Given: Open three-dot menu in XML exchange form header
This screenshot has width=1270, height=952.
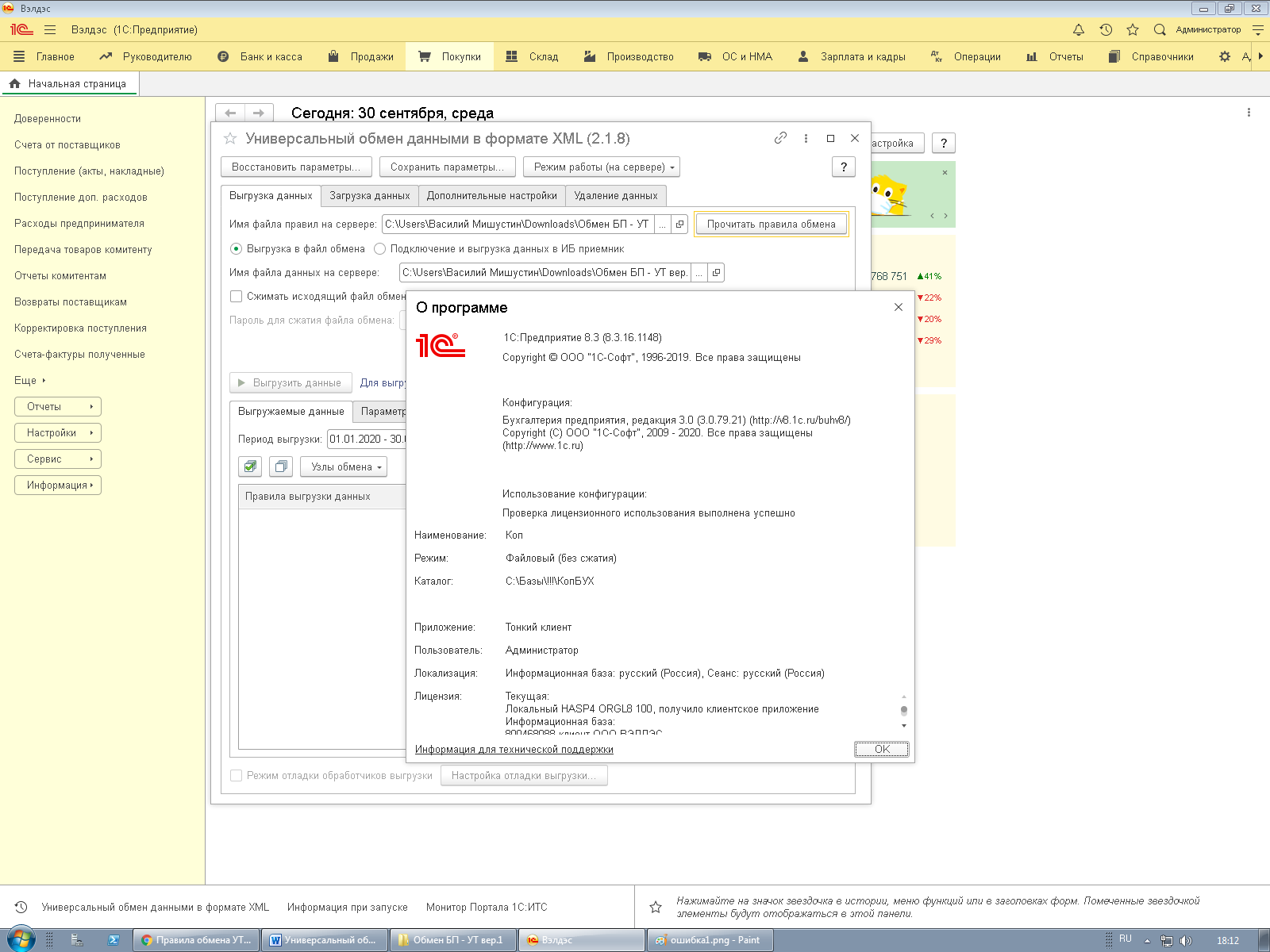Looking at the screenshot, I should tap(806, 138).
